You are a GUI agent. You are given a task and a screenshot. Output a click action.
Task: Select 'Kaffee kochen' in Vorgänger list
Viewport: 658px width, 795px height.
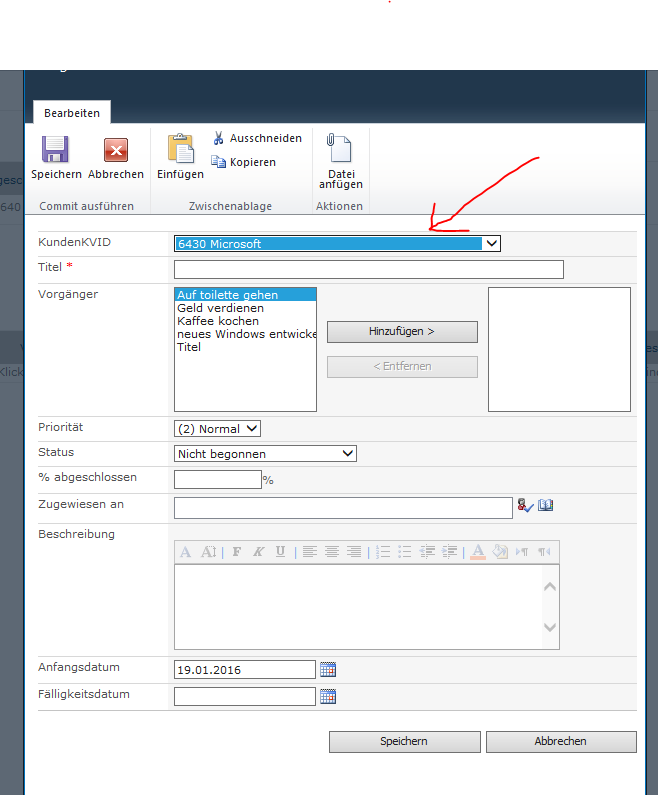pos(245,321)
